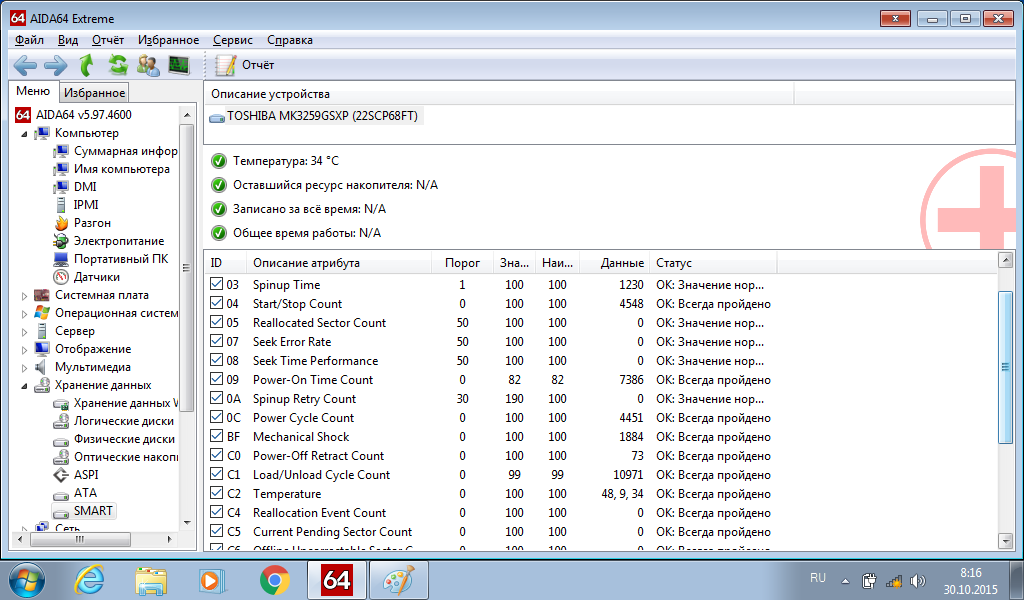Switch to the Избранное sidebar tab
The height and width of the screenshot is (600, 1024).
click(95, 93)
